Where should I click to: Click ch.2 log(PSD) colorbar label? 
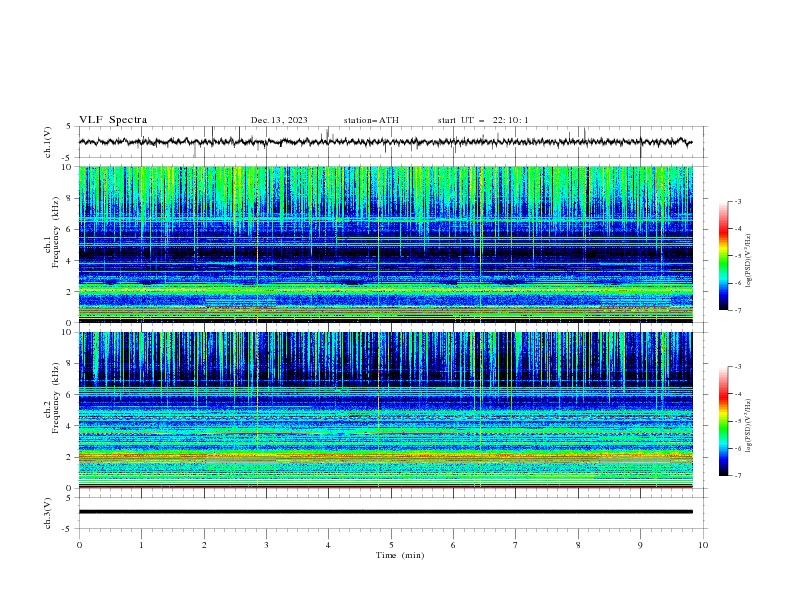(x=749, y=425)
